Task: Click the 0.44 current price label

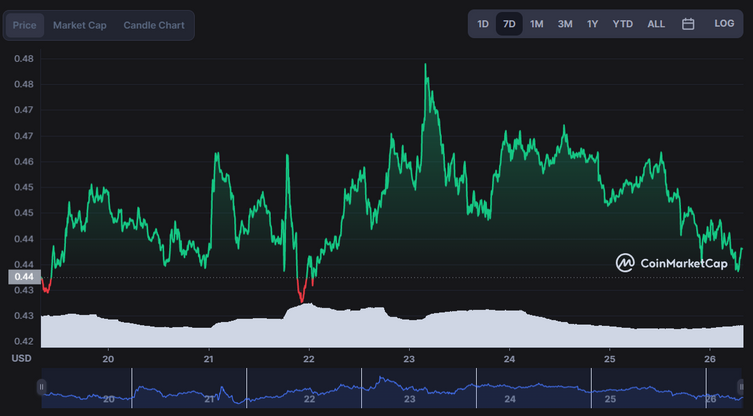Action: tap(24, 277)
